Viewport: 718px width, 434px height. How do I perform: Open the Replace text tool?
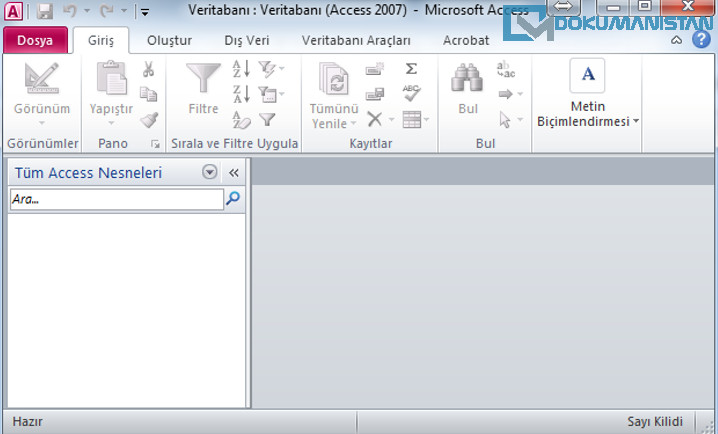click(x=506, y=69)
